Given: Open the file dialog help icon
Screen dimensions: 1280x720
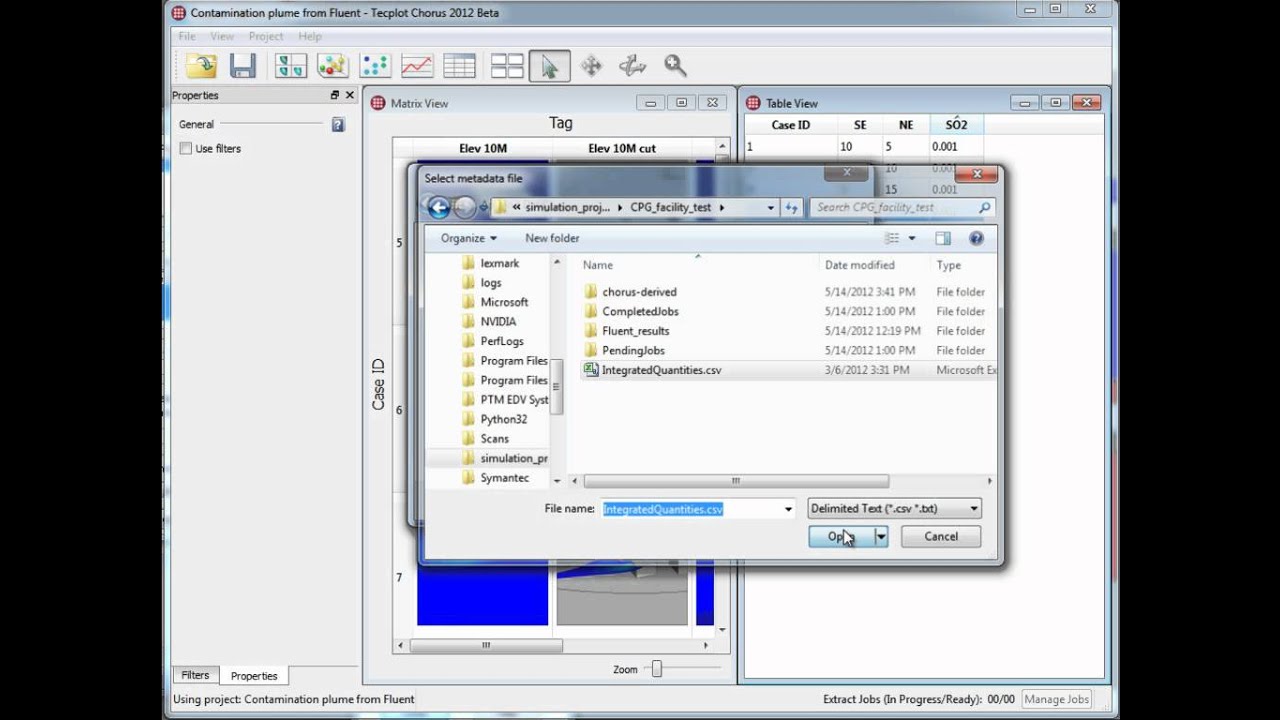Looking at the screenshot, I should pyautogui.click(x=976, y=238).
